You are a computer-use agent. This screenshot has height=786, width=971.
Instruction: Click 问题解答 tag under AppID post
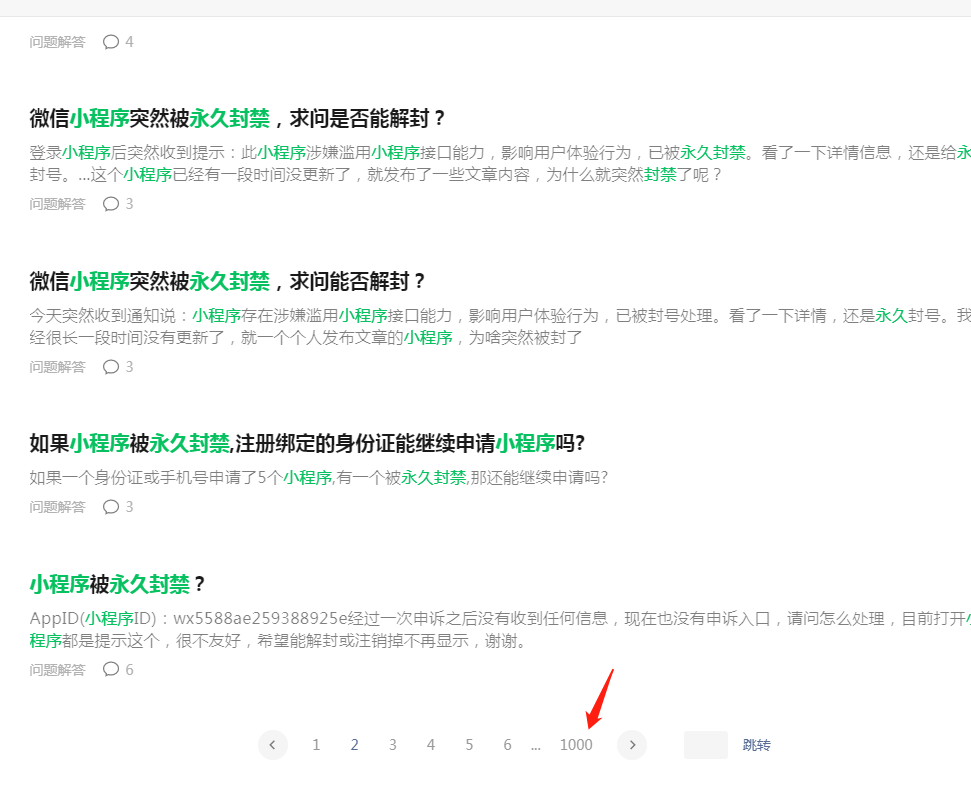[57, 670]
